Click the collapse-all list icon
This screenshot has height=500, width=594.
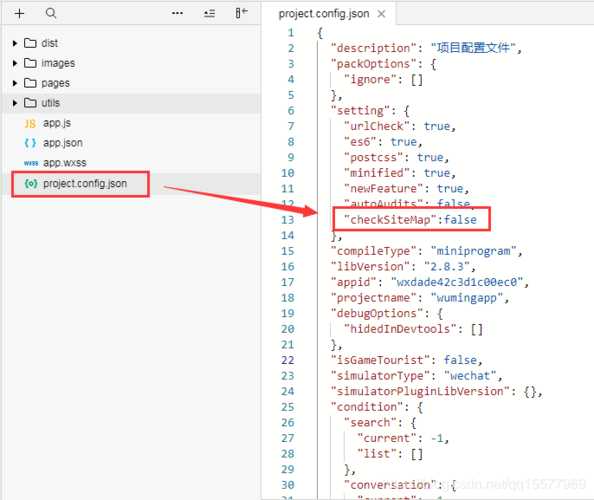[x=209, y=14]
